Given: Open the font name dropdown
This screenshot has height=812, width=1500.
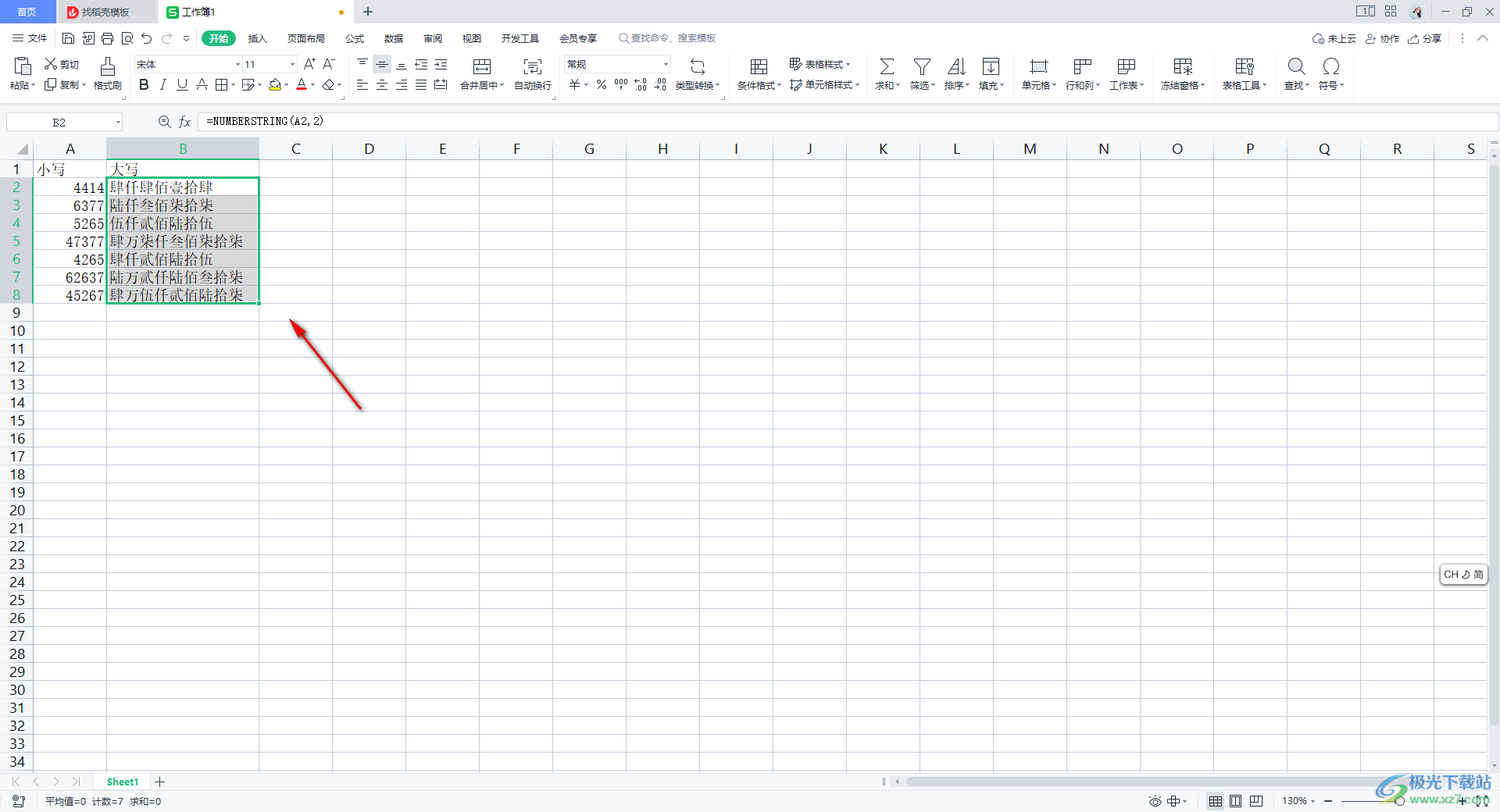Looking at the screenshot, I should [237, 64].
